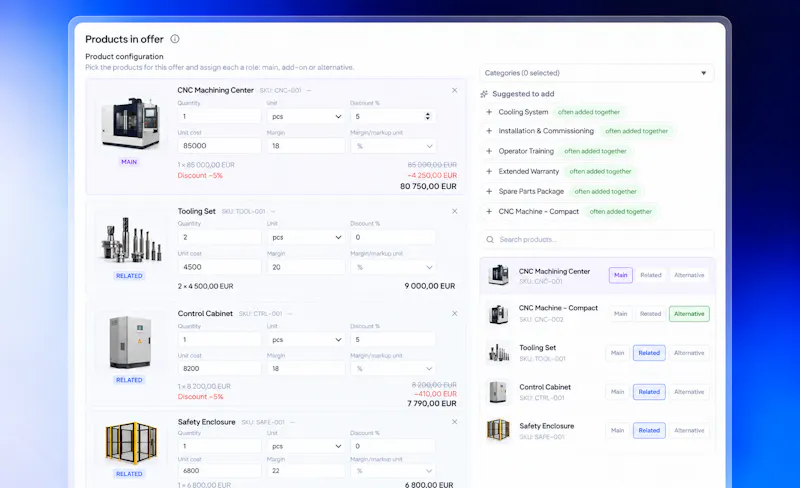Image resolution: width=800 pixels, height=488 pixels.
Task: Click the search magnifier icon
Action: tap(490, 239)
